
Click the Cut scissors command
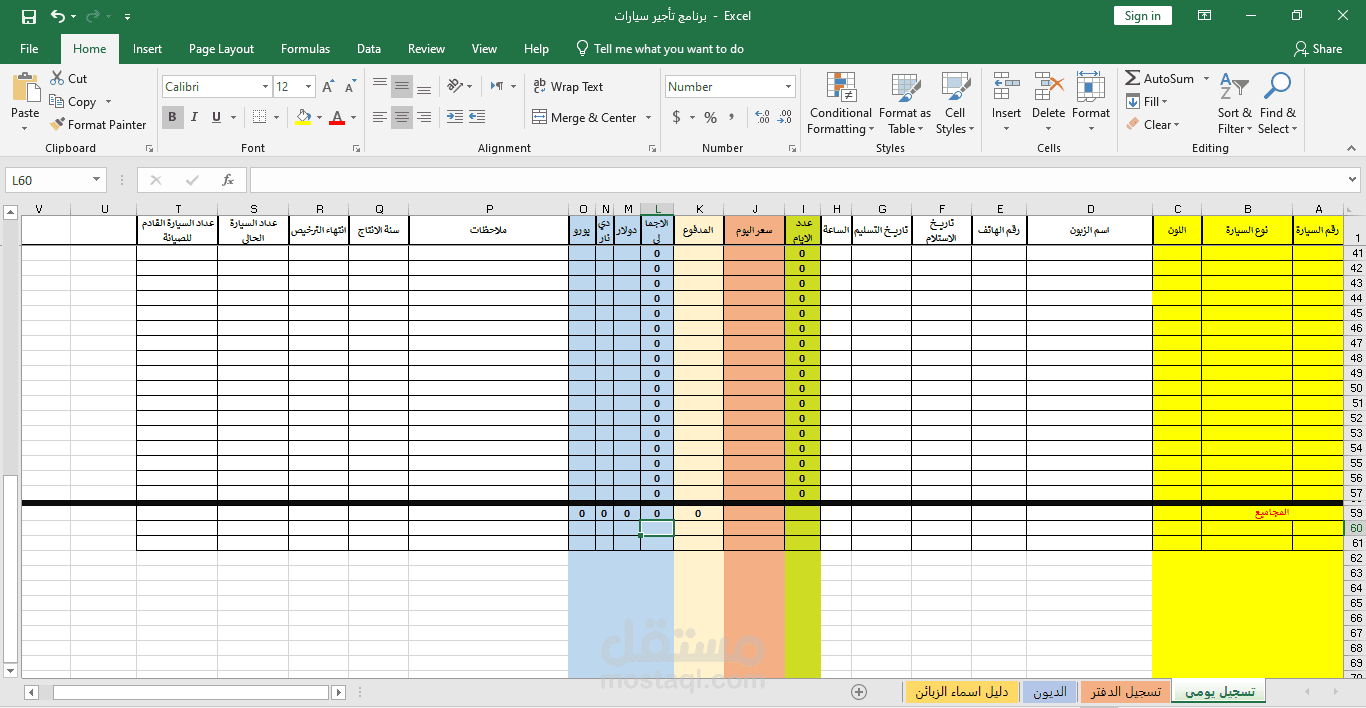click(x=68, y=79)
